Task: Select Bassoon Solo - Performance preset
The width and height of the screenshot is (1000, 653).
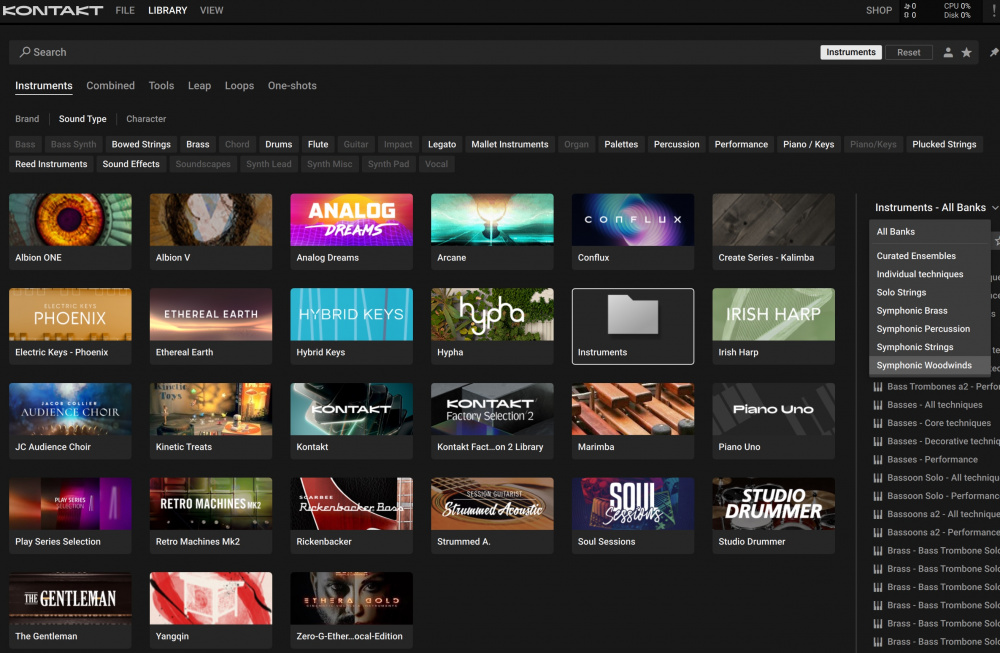Action: click(x=936, y=496)
